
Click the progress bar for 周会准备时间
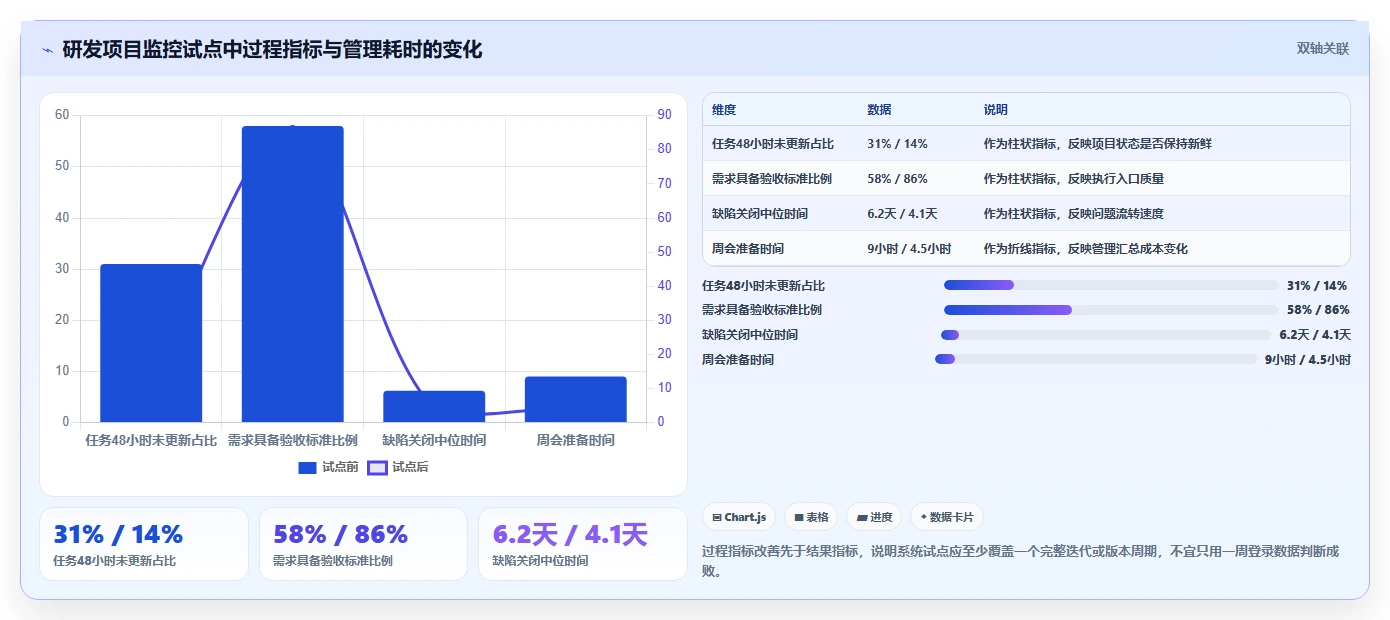(1096, 359)
